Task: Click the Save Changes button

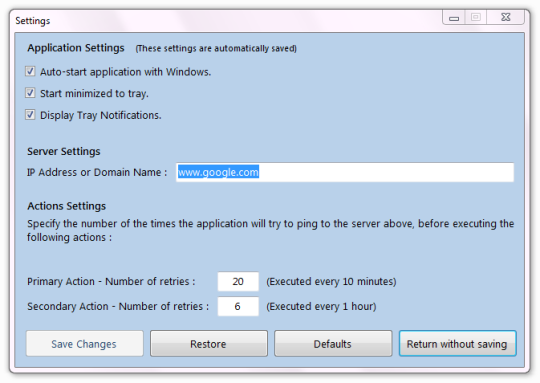Action: pos(84,344)
